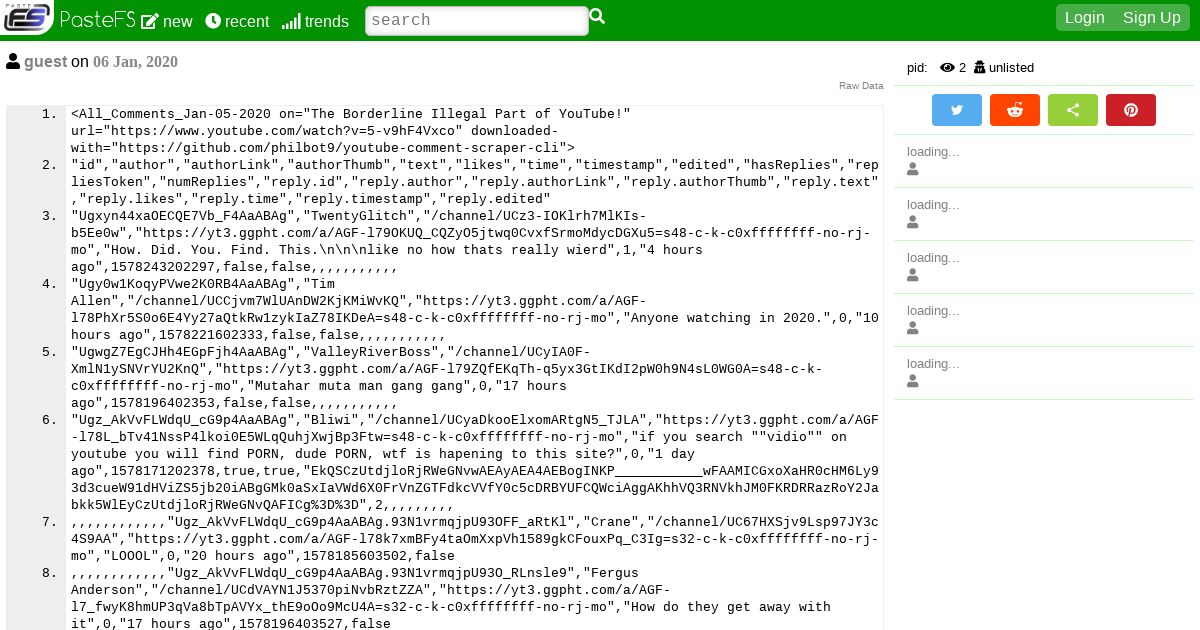Select line number 8 of the paste
This screenshot has width=1200, height=630.
tap(49, 573)
